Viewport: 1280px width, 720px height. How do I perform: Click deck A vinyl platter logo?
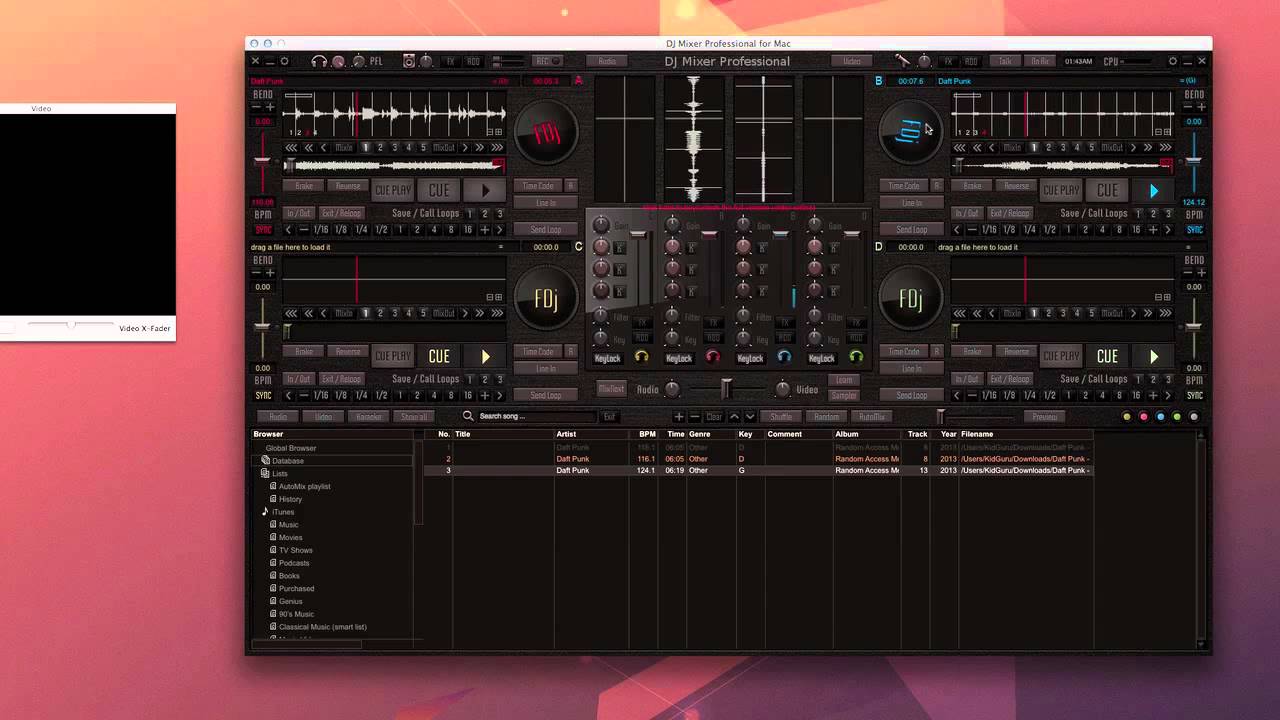546,133
